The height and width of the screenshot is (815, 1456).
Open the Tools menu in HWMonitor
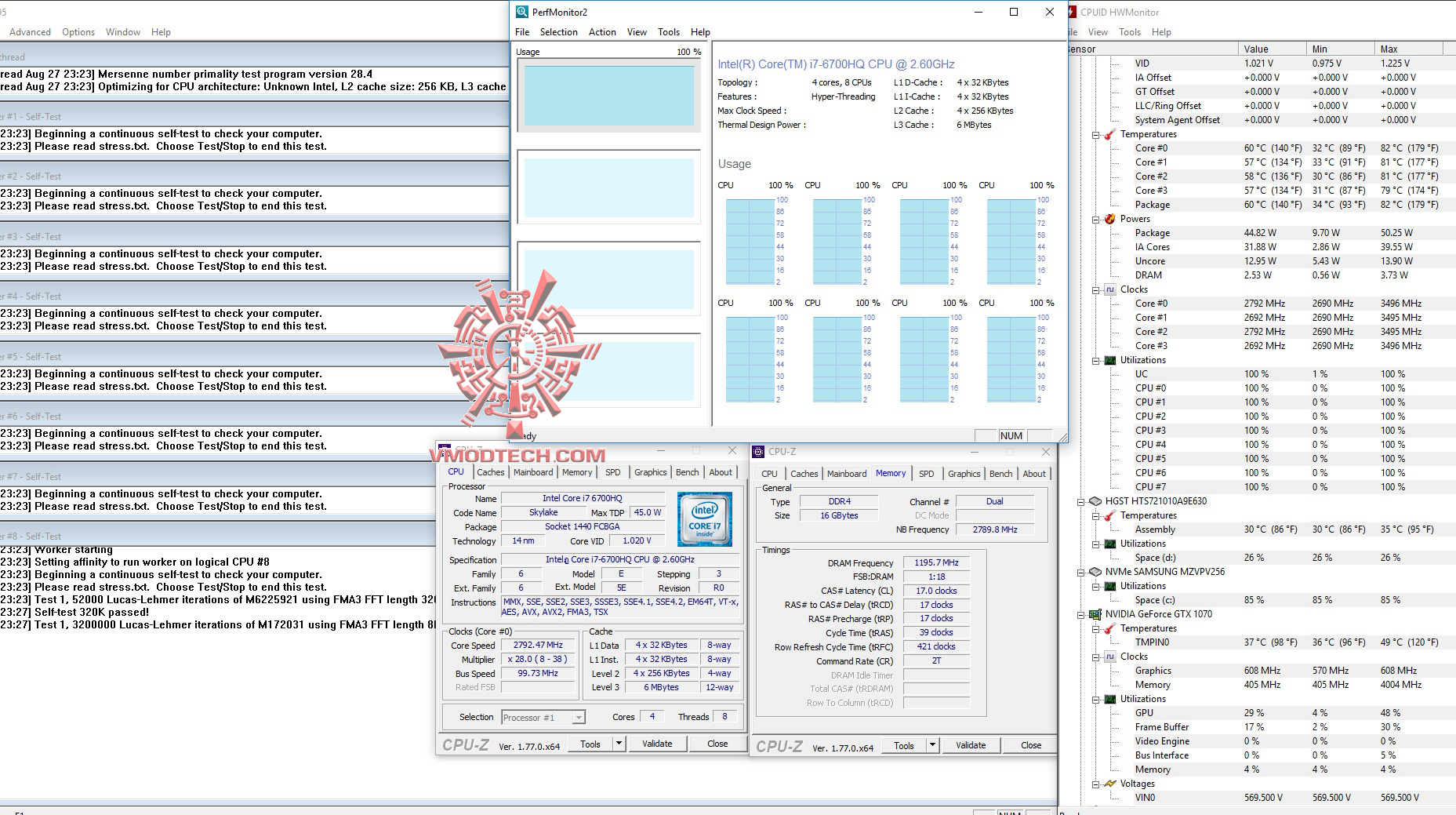pyautogui.click(x=1129, y=32)
